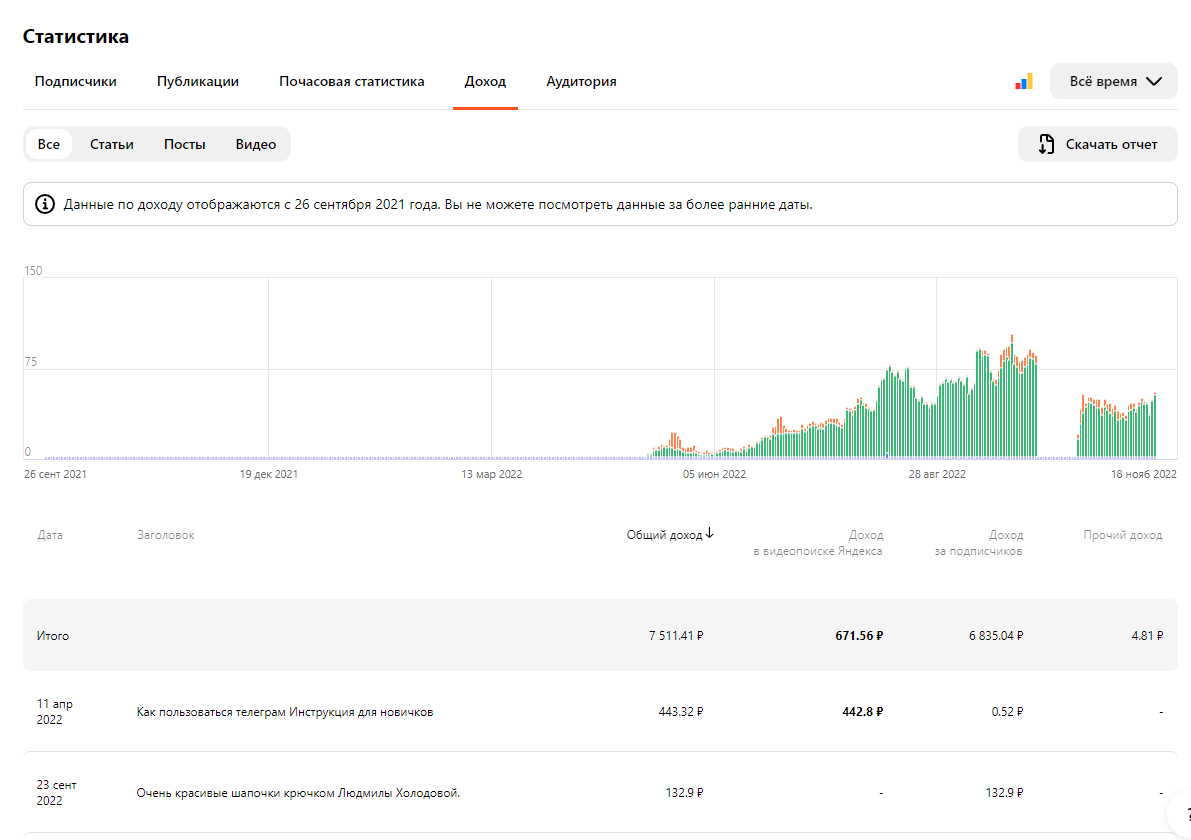This screenshot has width=1191, height=840.
Task: Click the 442.8 ₽ video search cell
Action: tap(862, 712)
